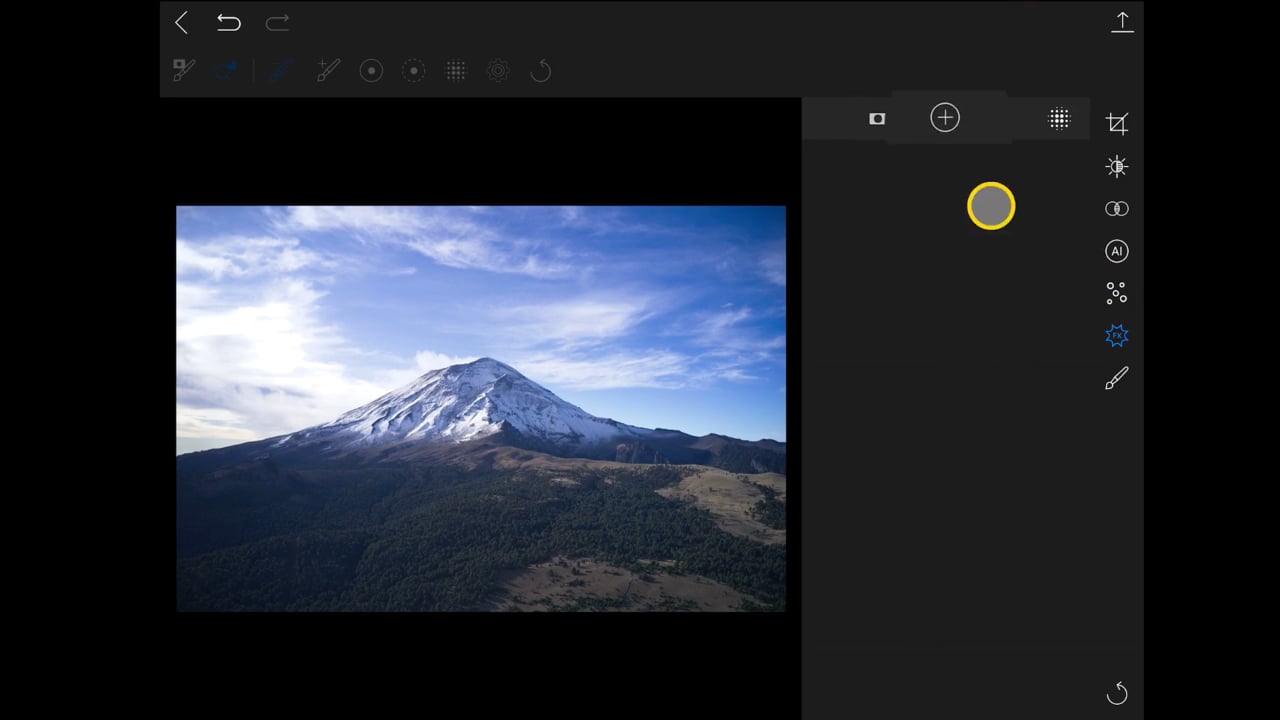Toggle the mask rectangle icon in panel
1280x720 pixels.
point(877,118)
